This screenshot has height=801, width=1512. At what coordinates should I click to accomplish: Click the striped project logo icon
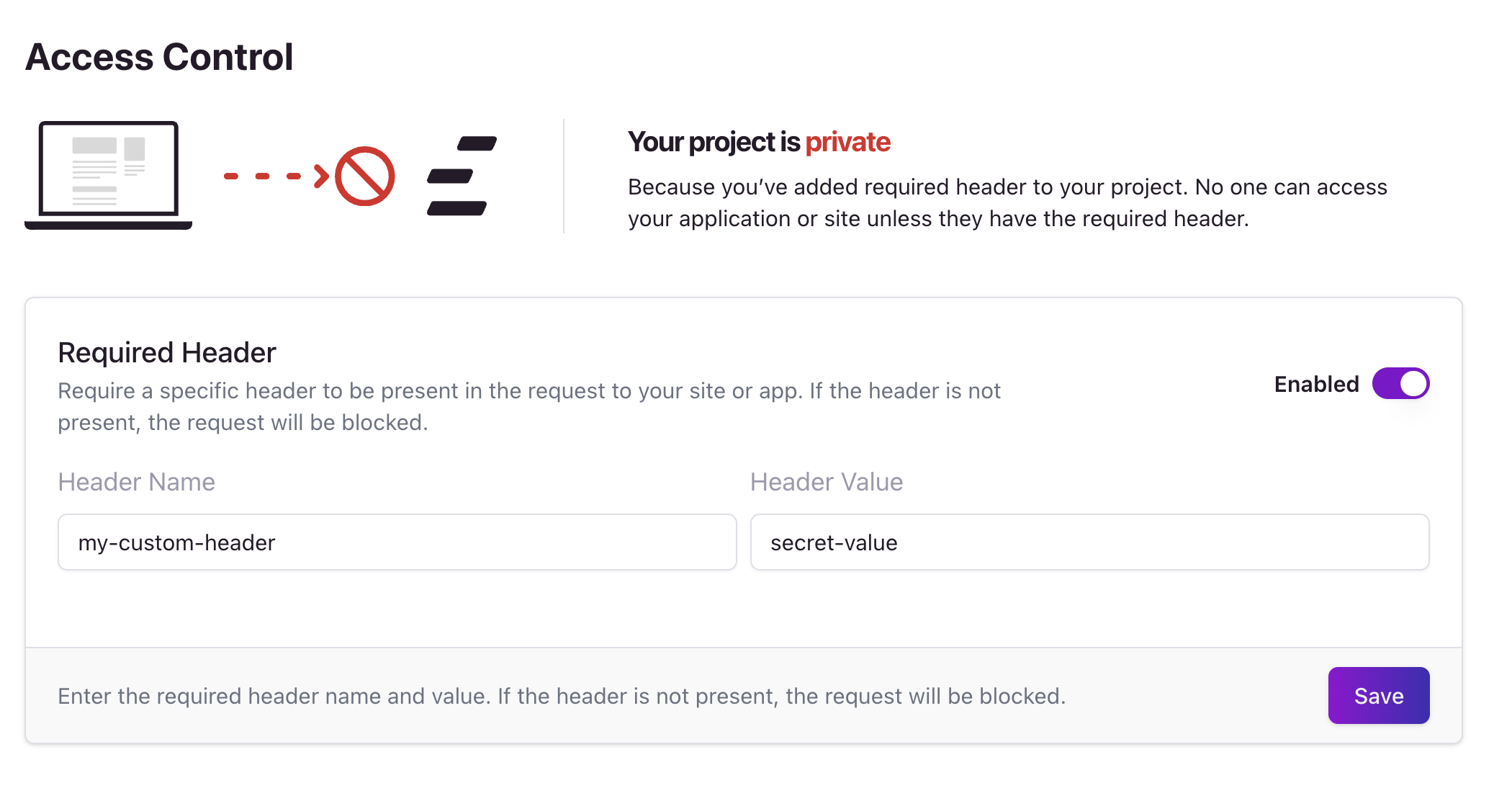(x=462, y=176)
